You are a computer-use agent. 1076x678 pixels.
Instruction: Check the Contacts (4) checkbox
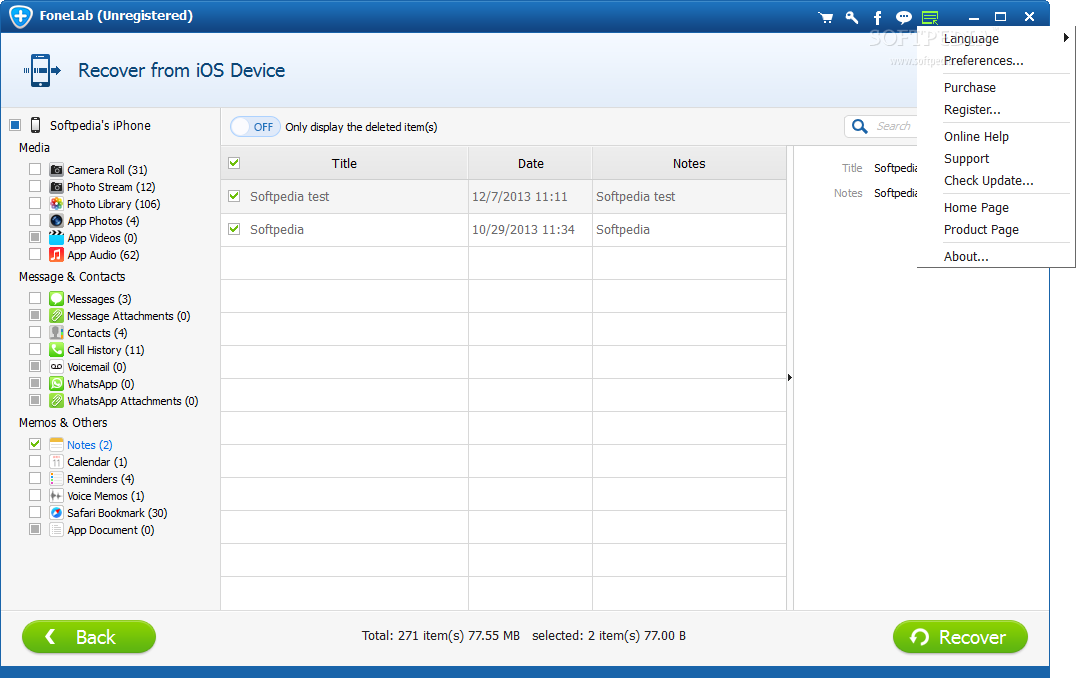click(35, 332)
